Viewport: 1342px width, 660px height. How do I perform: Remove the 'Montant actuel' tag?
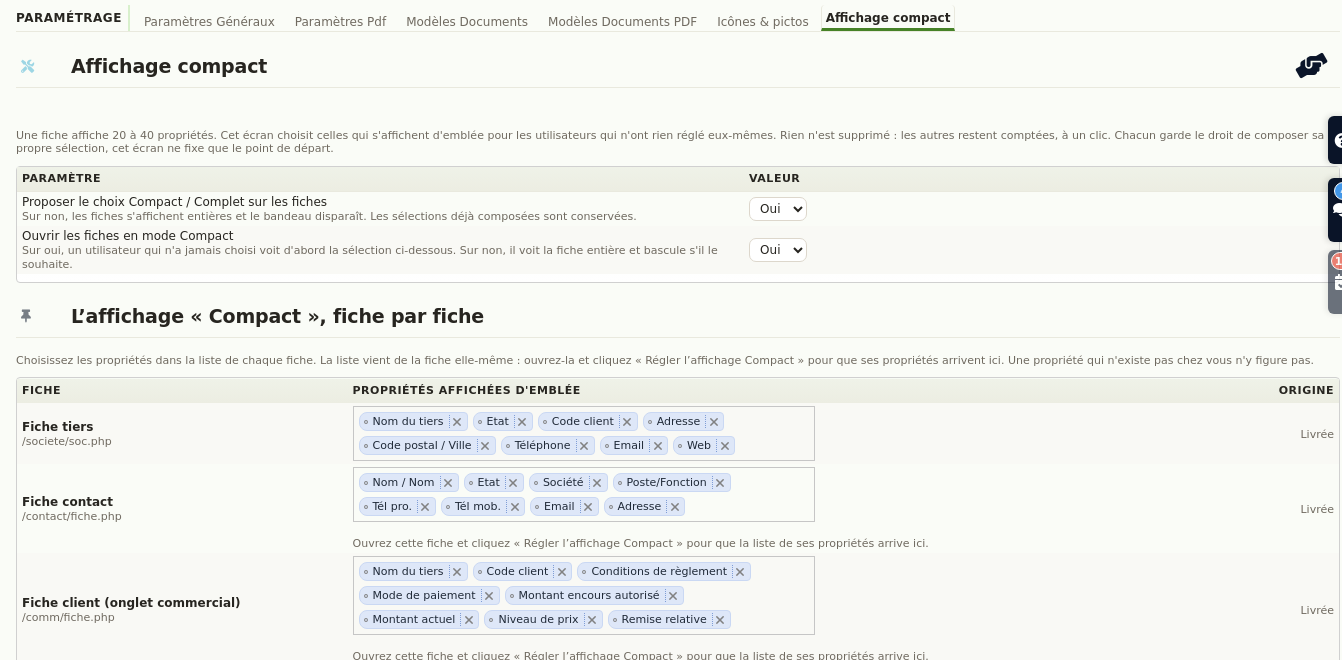[468, 620]
